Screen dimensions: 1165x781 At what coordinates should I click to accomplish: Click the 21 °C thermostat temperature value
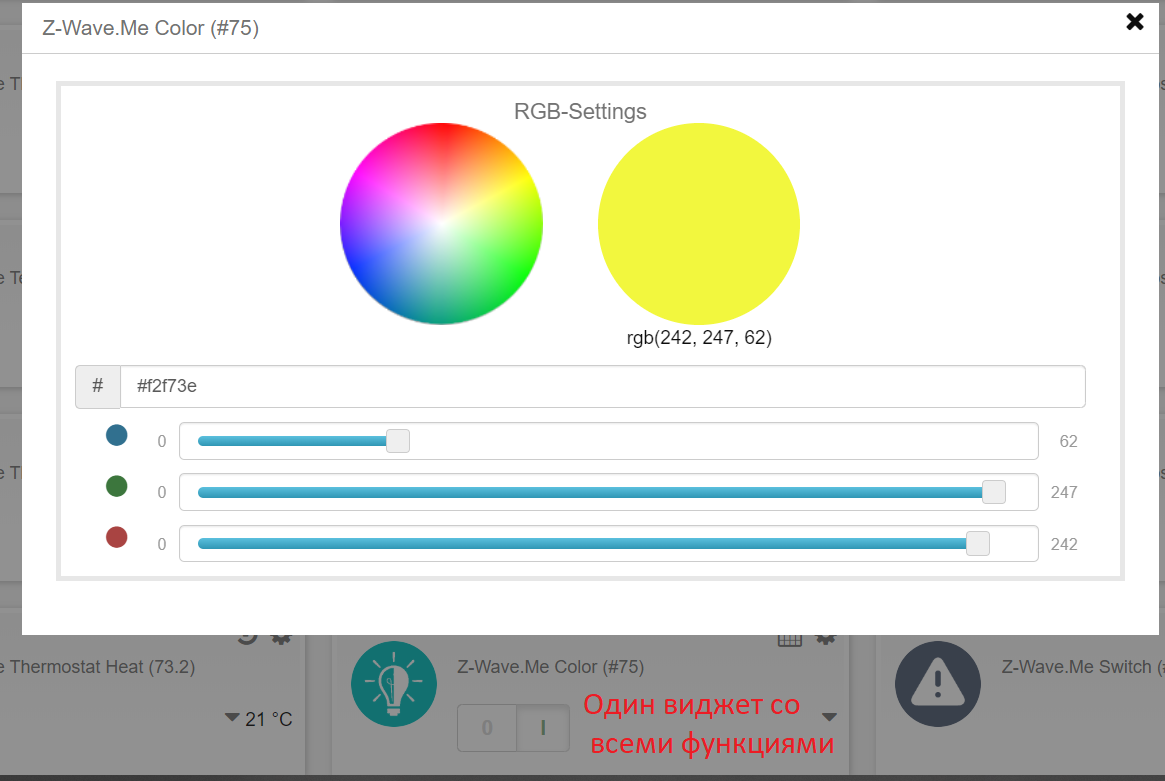[x=269, y=719]
